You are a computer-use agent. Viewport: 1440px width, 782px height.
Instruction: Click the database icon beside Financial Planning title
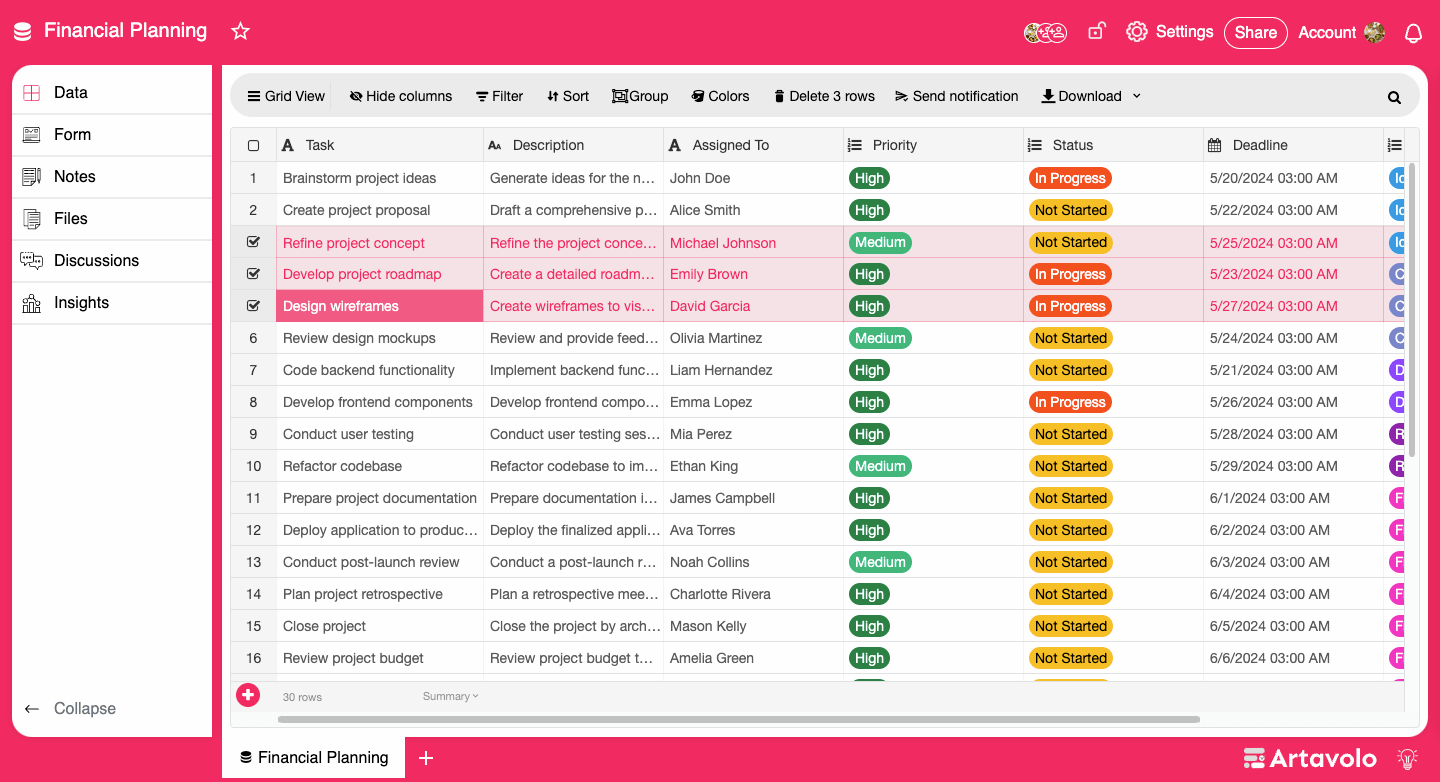[x=23, y=31]
